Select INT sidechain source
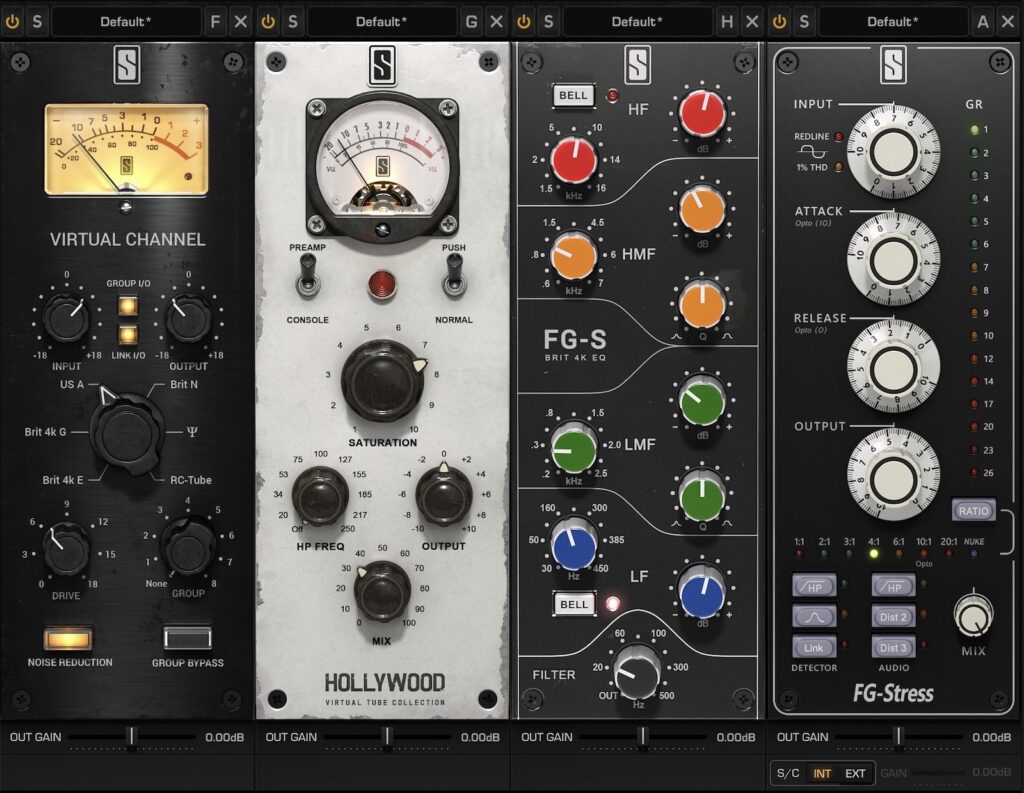1024x793 pixels. [x=822, y=773]
